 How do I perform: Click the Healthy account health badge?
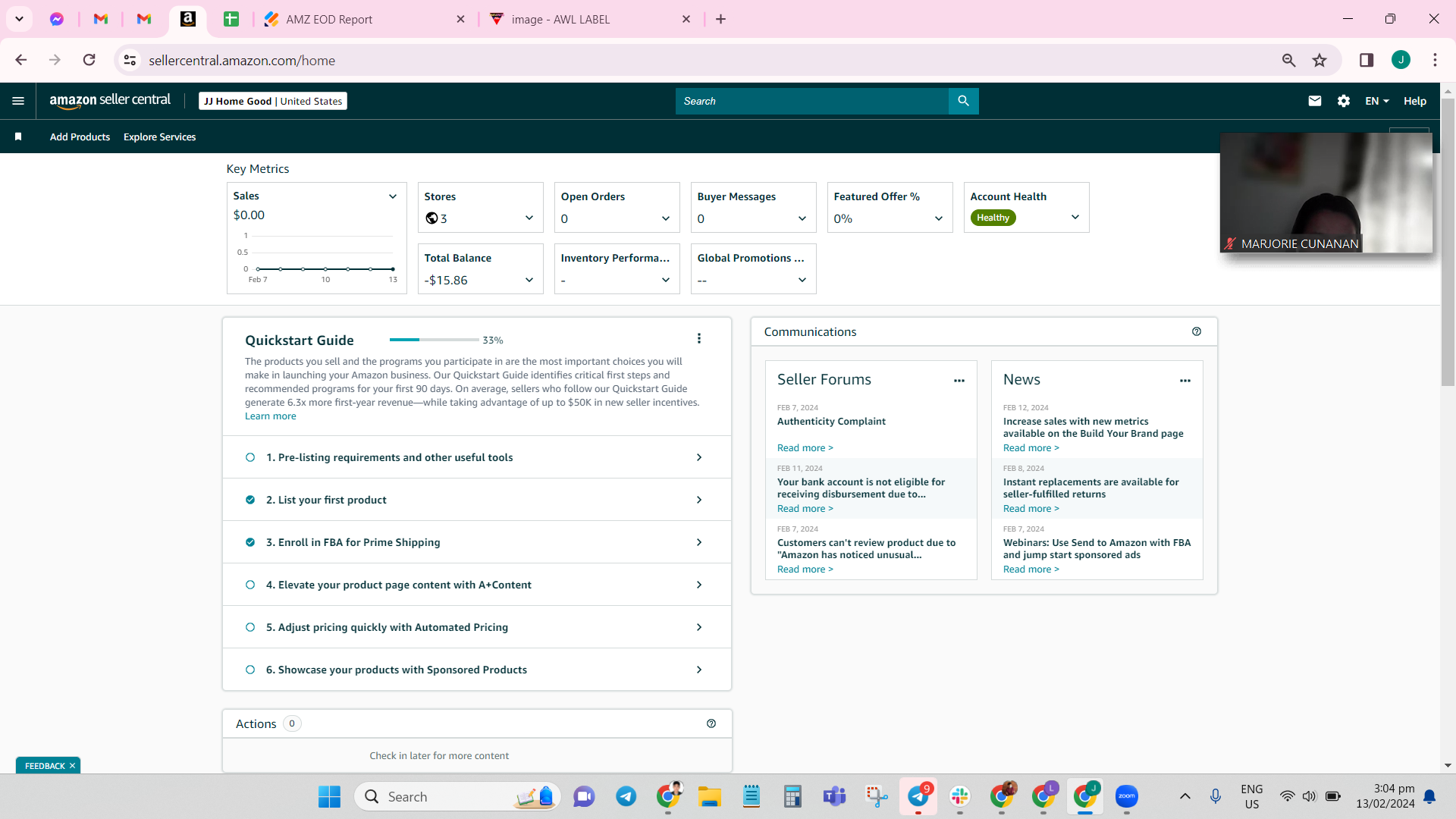993,218
